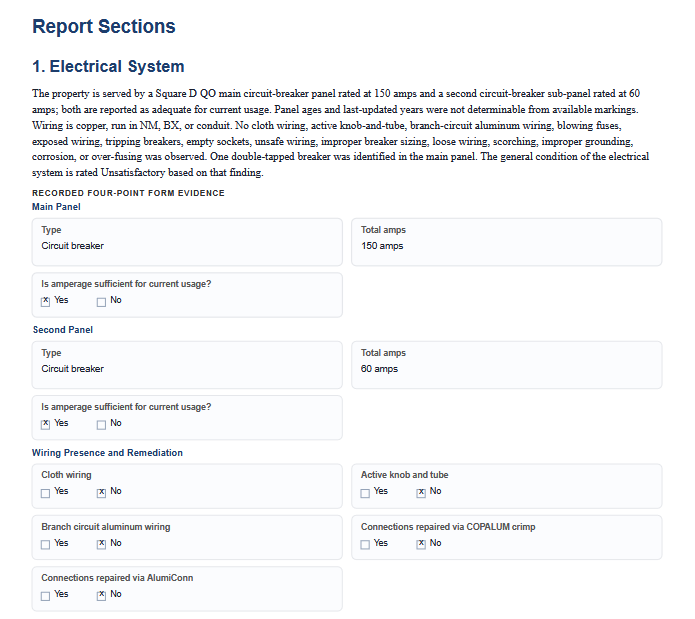Click the 150 amps value
The width and height of the screenshot is (695, 619).
[382, 246]
